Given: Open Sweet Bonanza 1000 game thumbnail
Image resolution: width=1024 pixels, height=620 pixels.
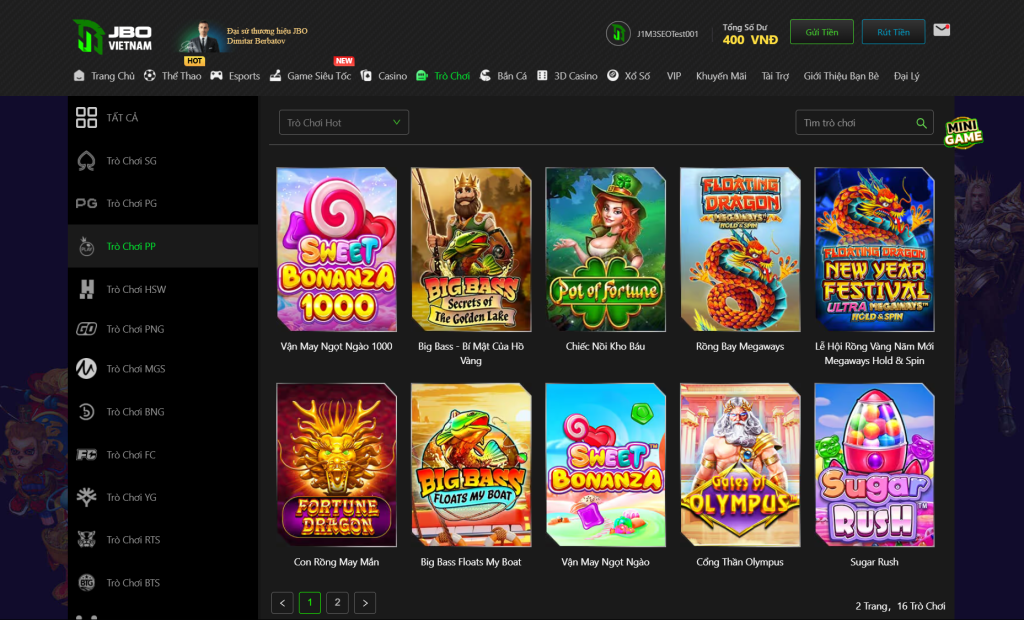Looking at the screenshot, I should coord(336,250).
